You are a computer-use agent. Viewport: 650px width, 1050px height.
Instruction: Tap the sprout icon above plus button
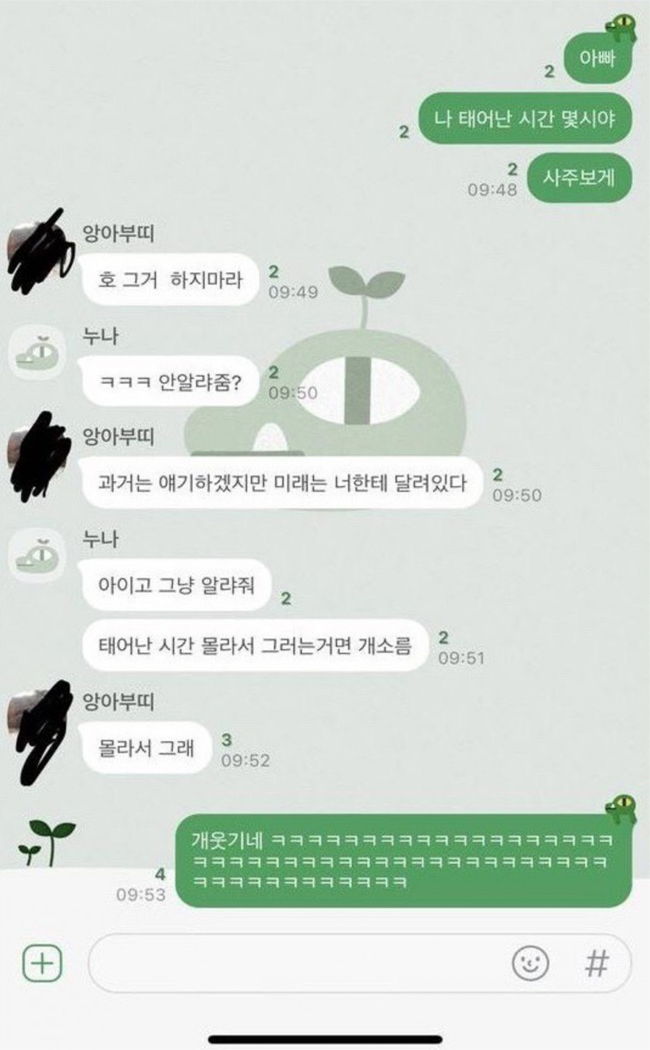(x=47, y=842)
